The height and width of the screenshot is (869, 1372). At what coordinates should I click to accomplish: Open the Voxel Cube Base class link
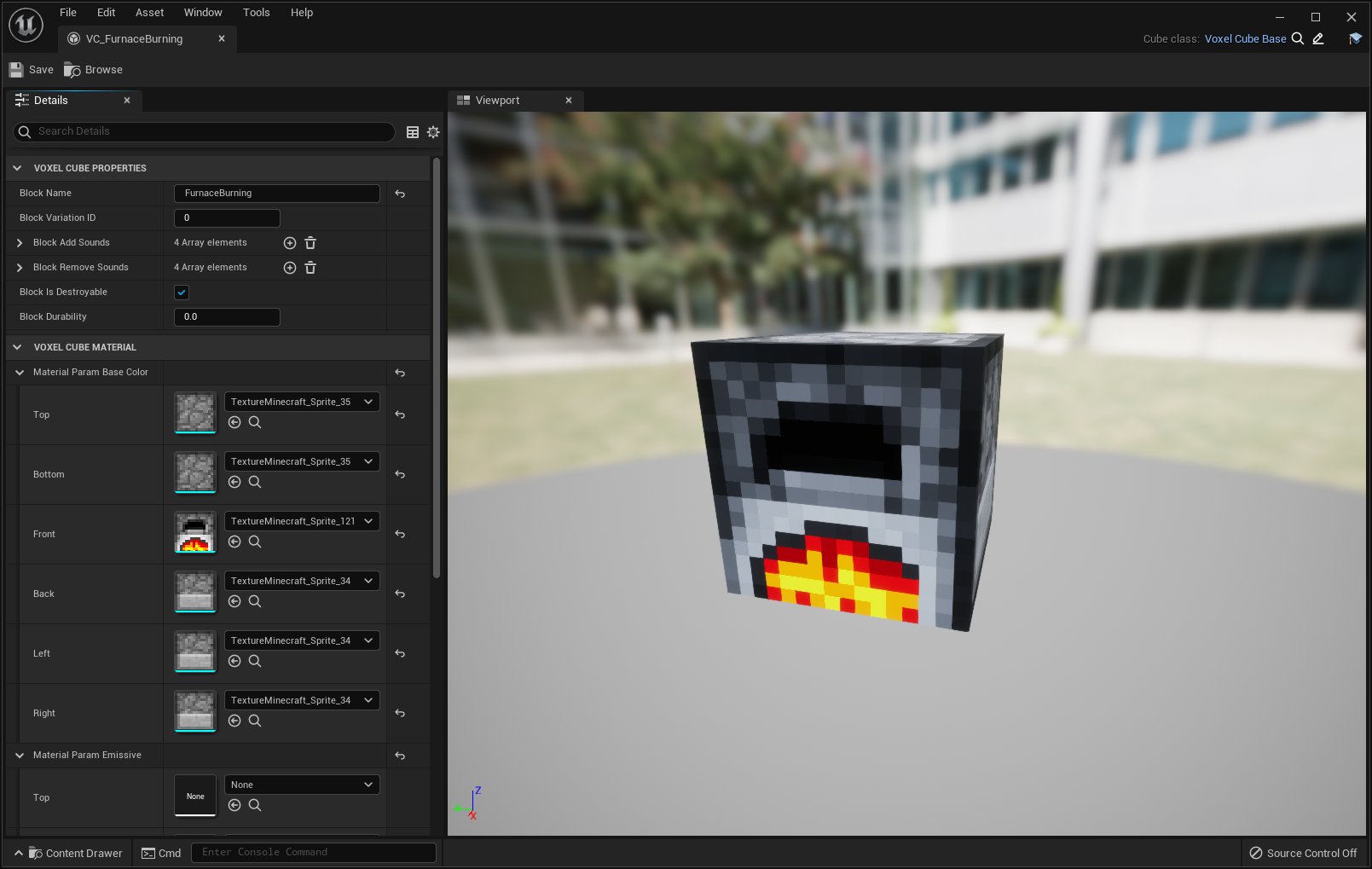click(x=1245, y=38)
